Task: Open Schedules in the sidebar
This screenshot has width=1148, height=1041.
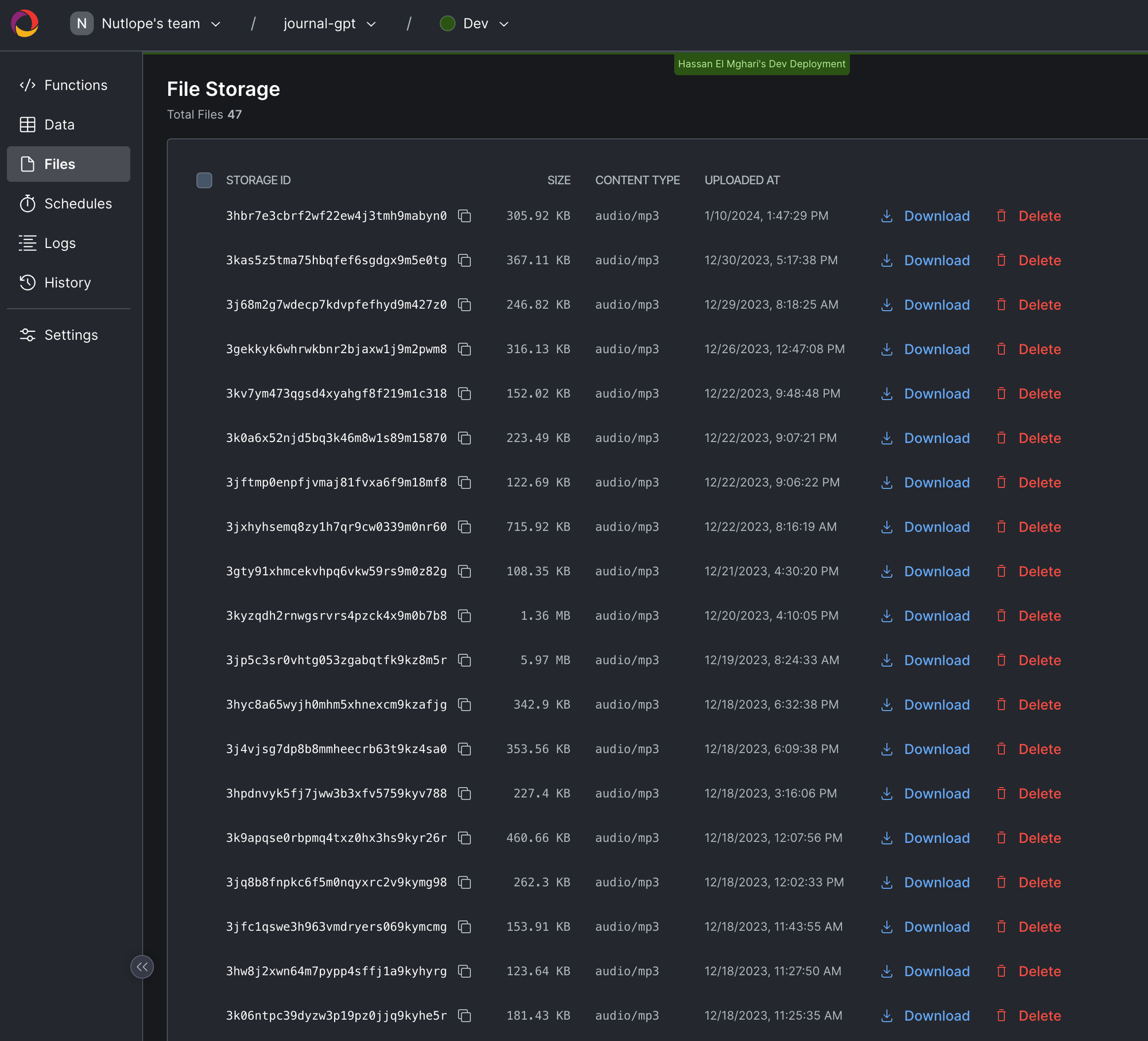Action: [68, 204]
